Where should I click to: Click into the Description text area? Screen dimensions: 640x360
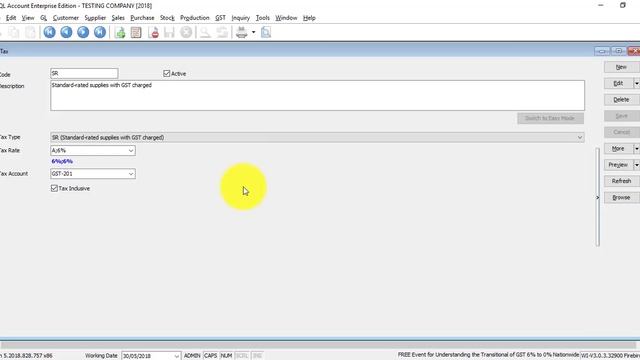tap(317, 96)
